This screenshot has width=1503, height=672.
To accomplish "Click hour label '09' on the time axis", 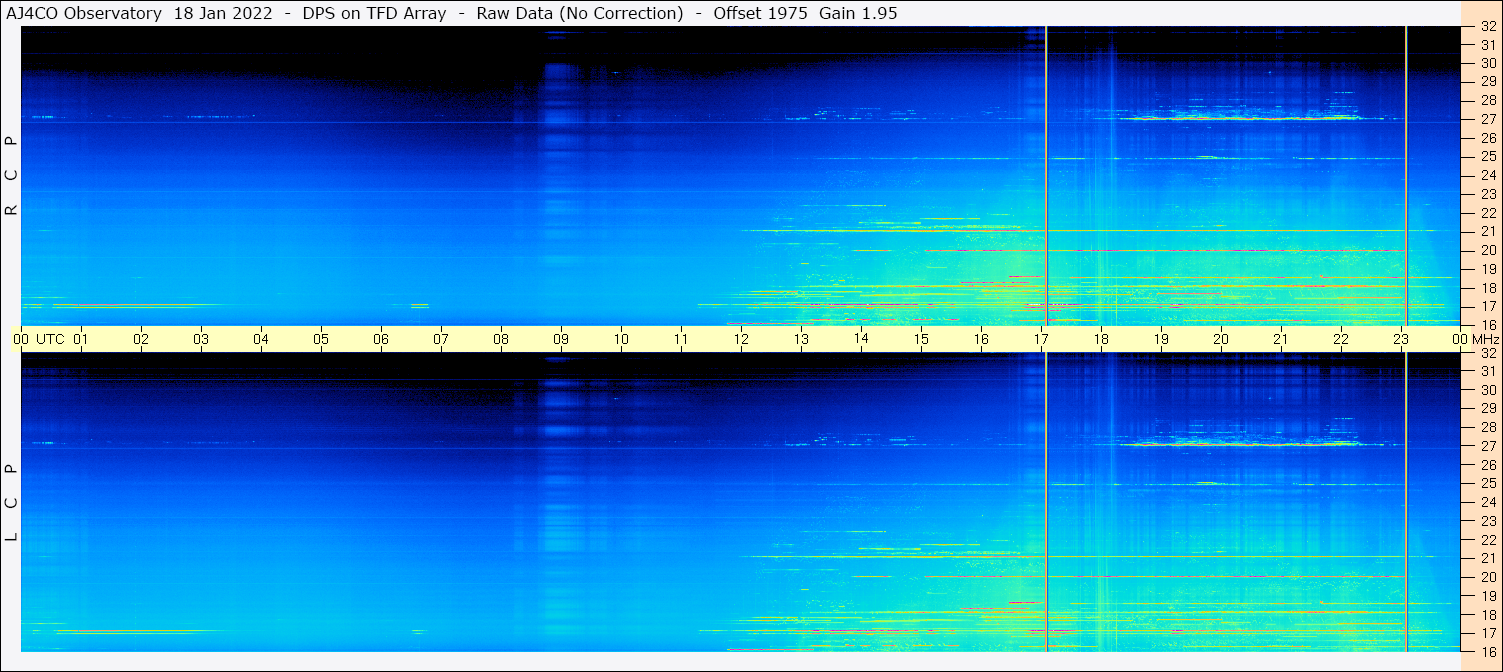I will pos(561,339).
